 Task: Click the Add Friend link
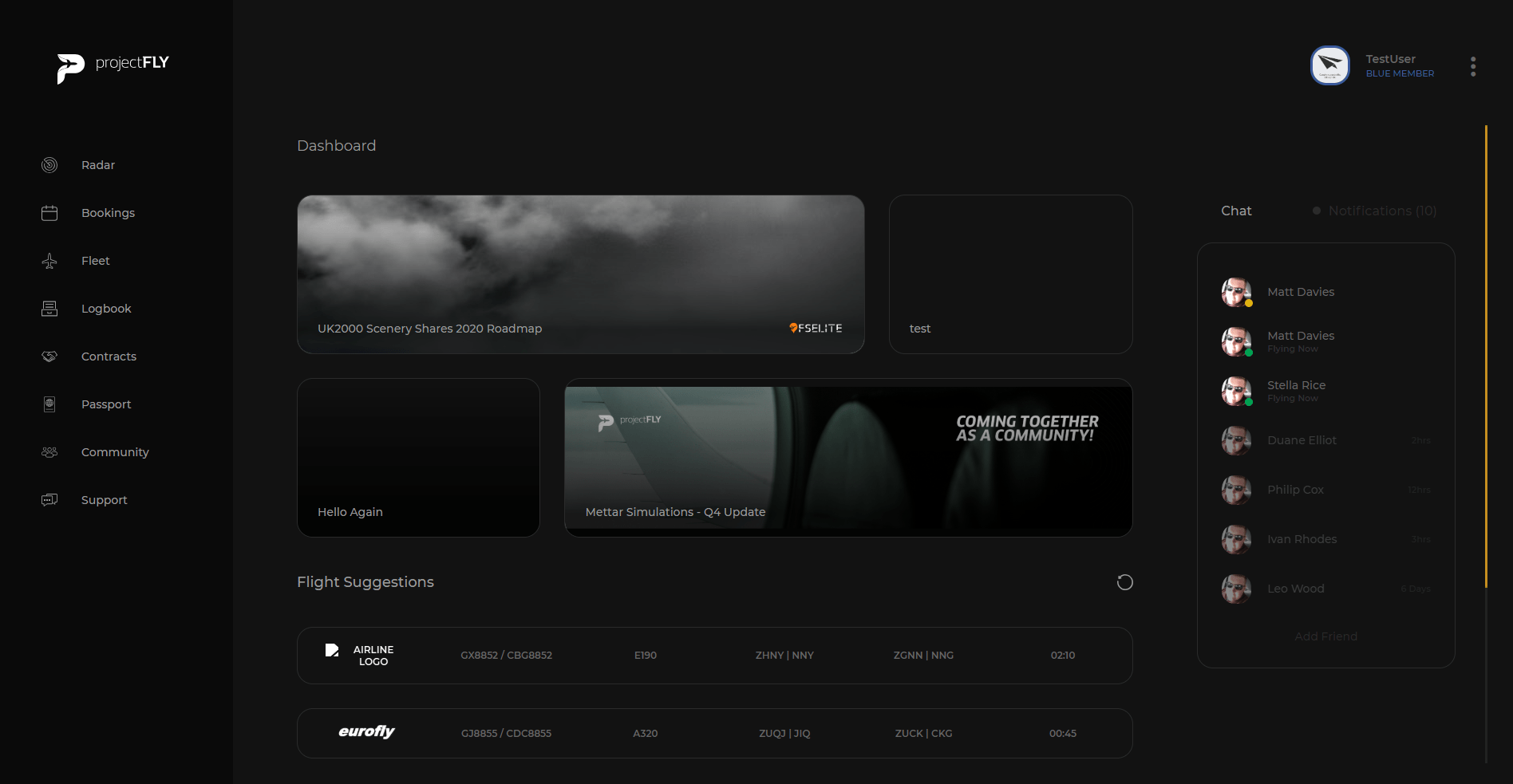click(x=1325, y=636)
